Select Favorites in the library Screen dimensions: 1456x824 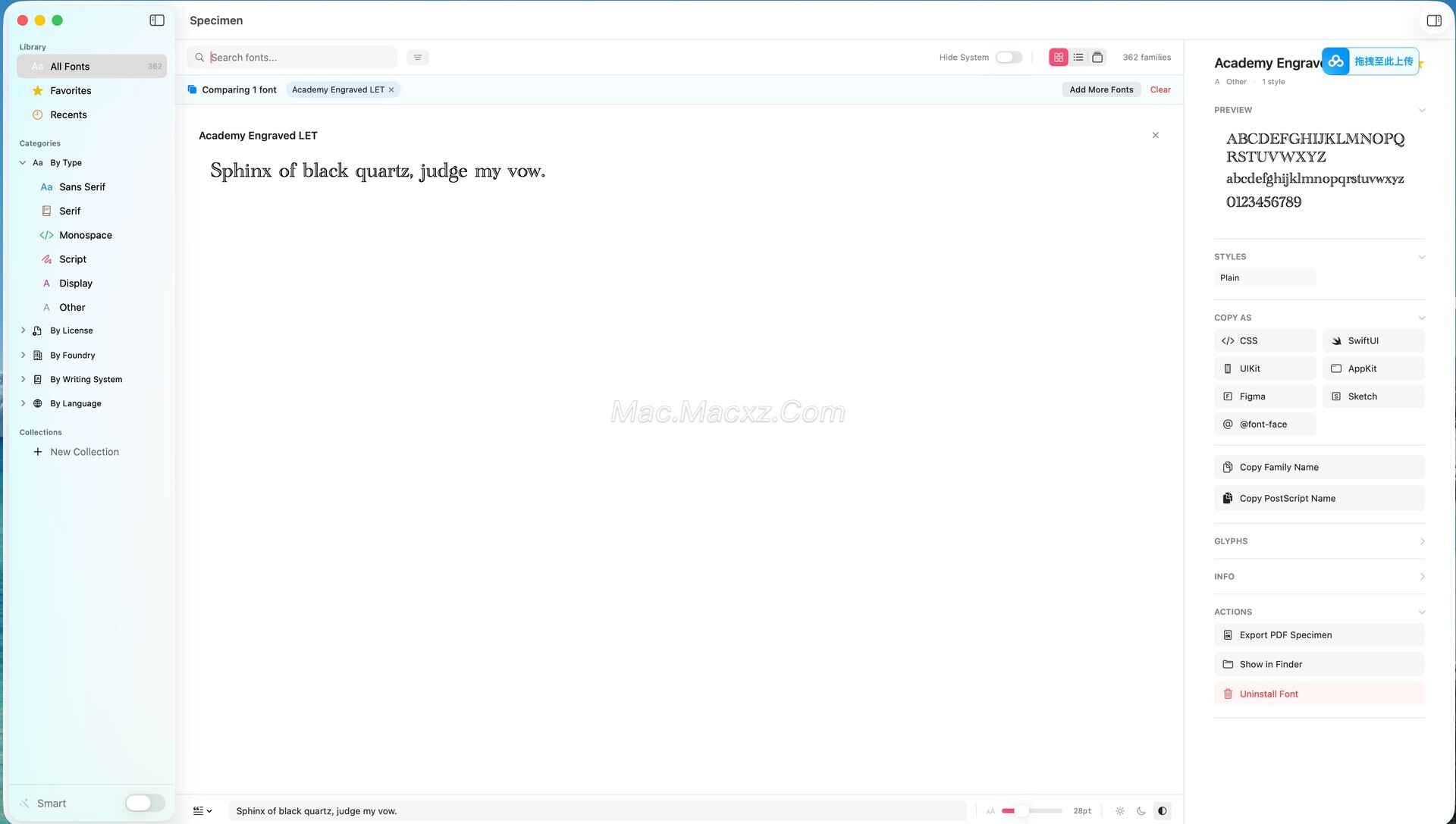tap(71, 91)
